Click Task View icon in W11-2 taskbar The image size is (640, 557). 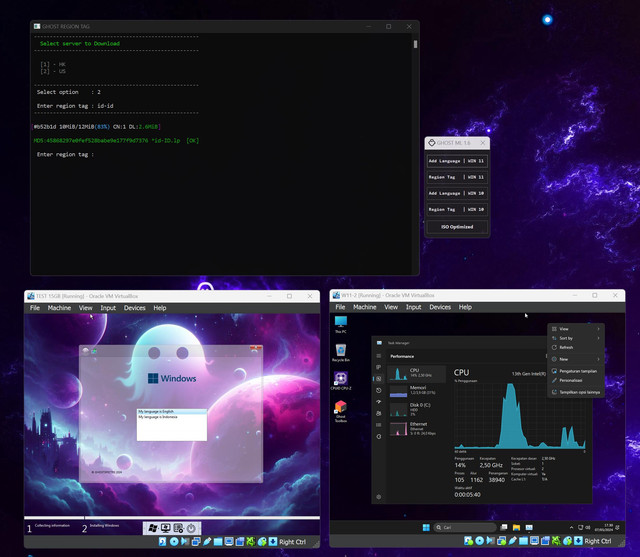pos(504,527)
